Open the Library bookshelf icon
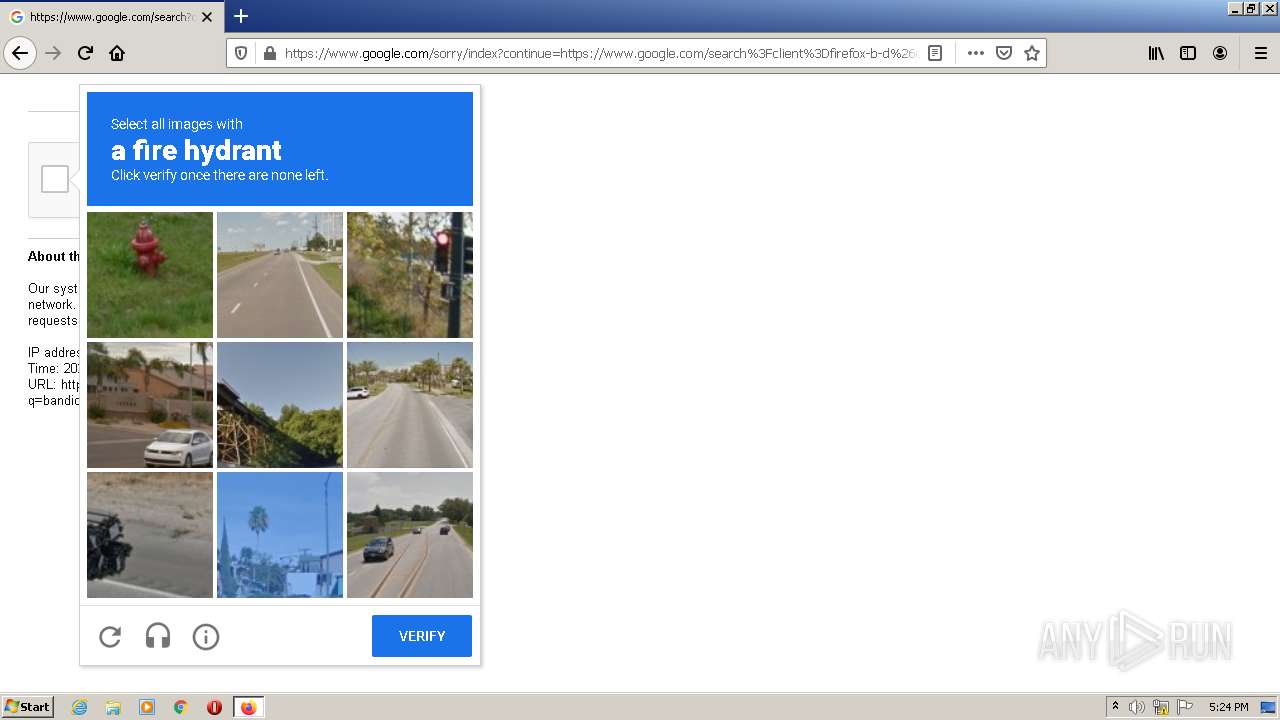 [1156, 53]
